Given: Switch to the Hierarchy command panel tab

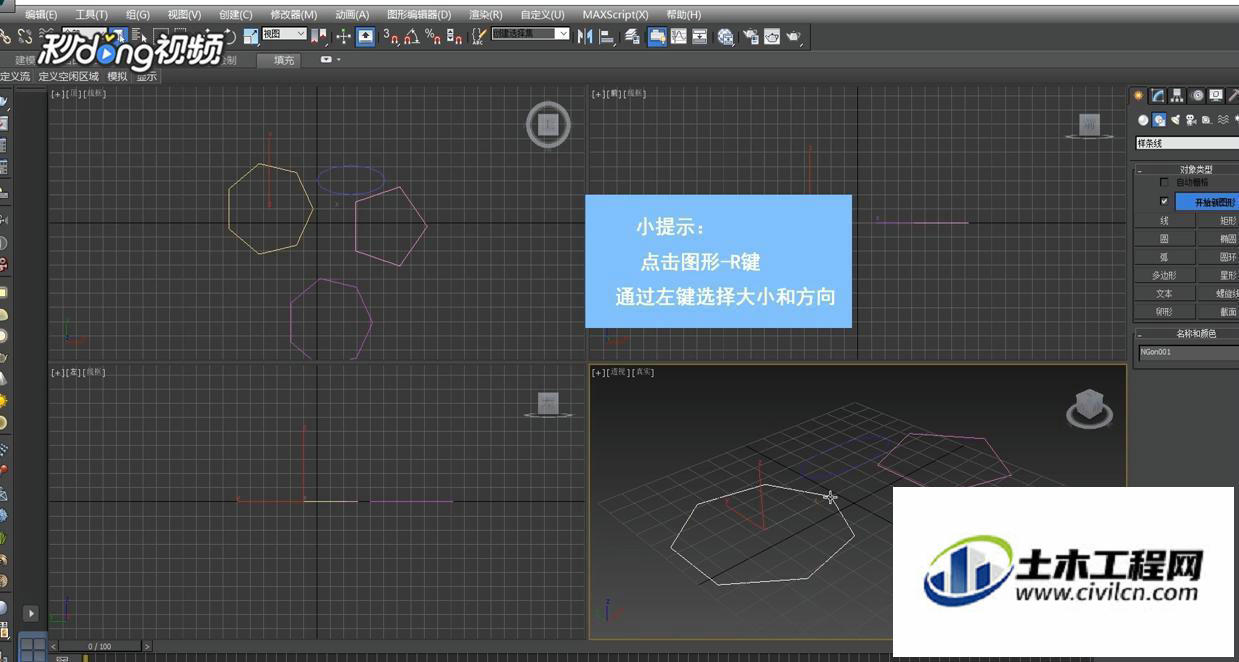Looking at the screenshot, I should click(x=1177, y=96).
